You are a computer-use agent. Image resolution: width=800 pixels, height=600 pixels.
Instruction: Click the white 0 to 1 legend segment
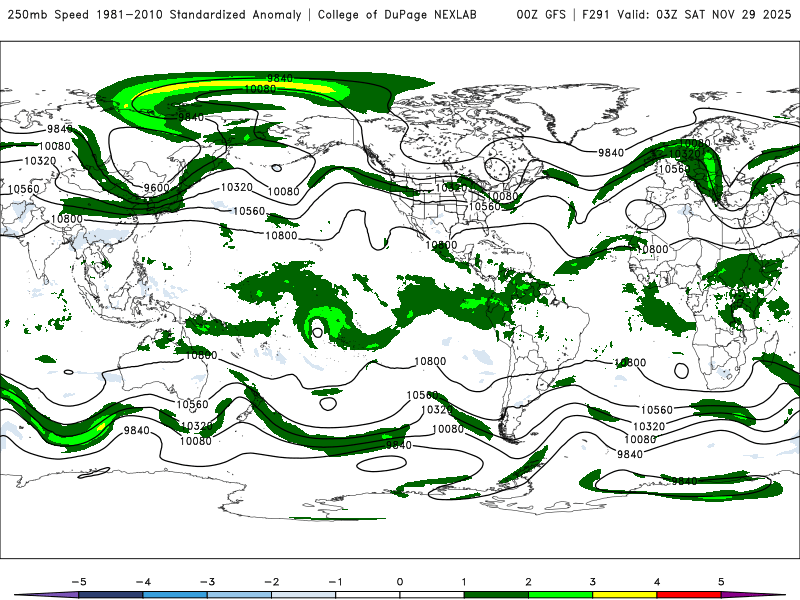(x=432, y=595)
